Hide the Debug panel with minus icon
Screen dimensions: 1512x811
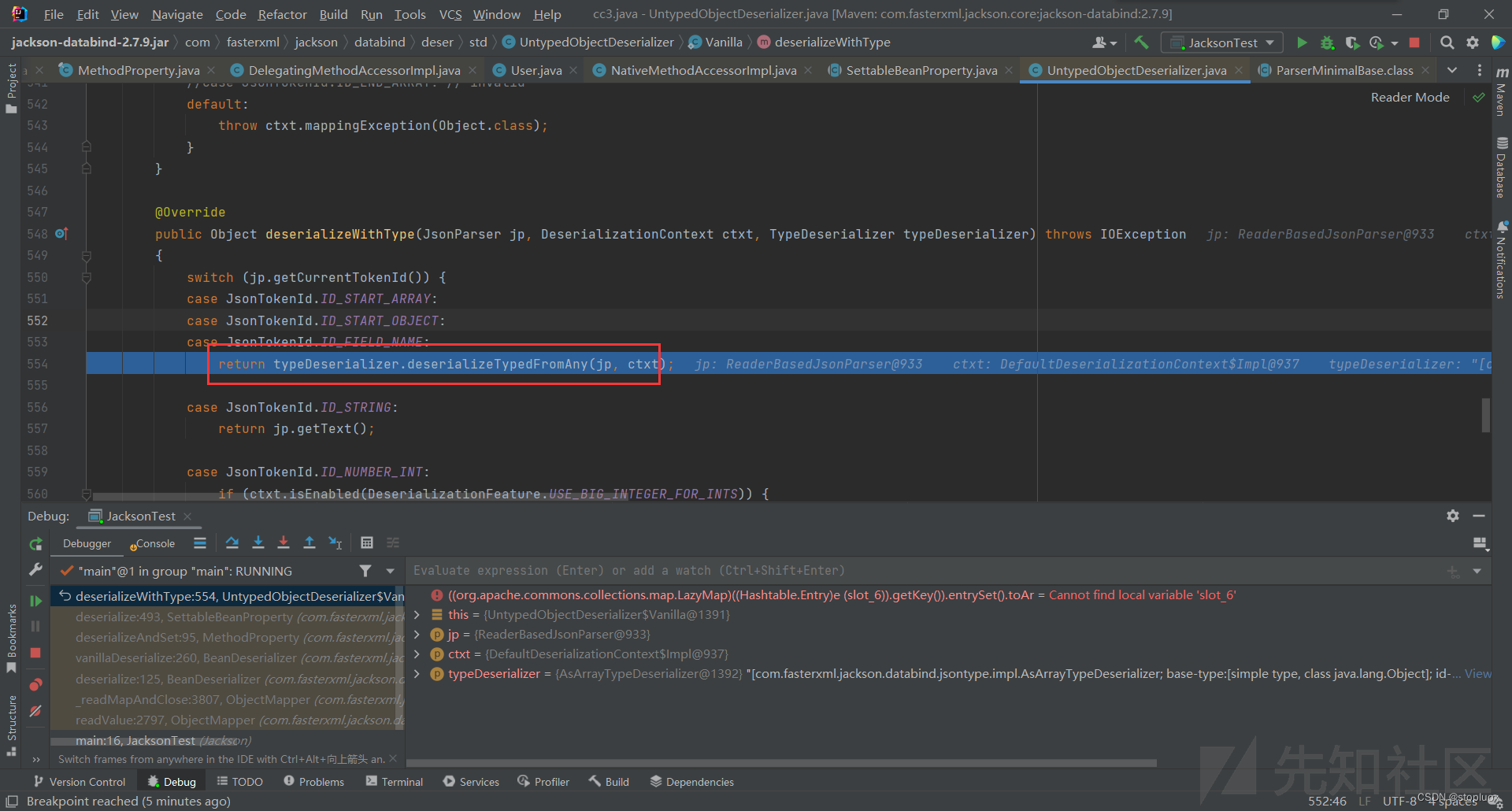point(1479,516)
